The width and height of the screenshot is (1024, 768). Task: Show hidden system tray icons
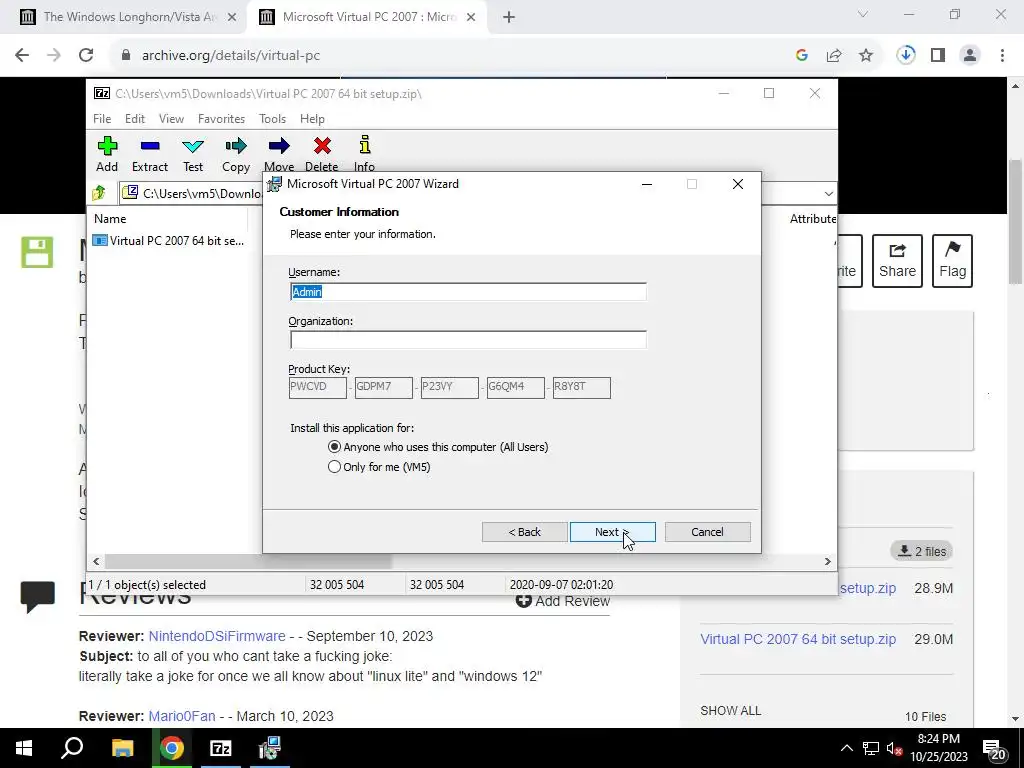coord(846,748)
